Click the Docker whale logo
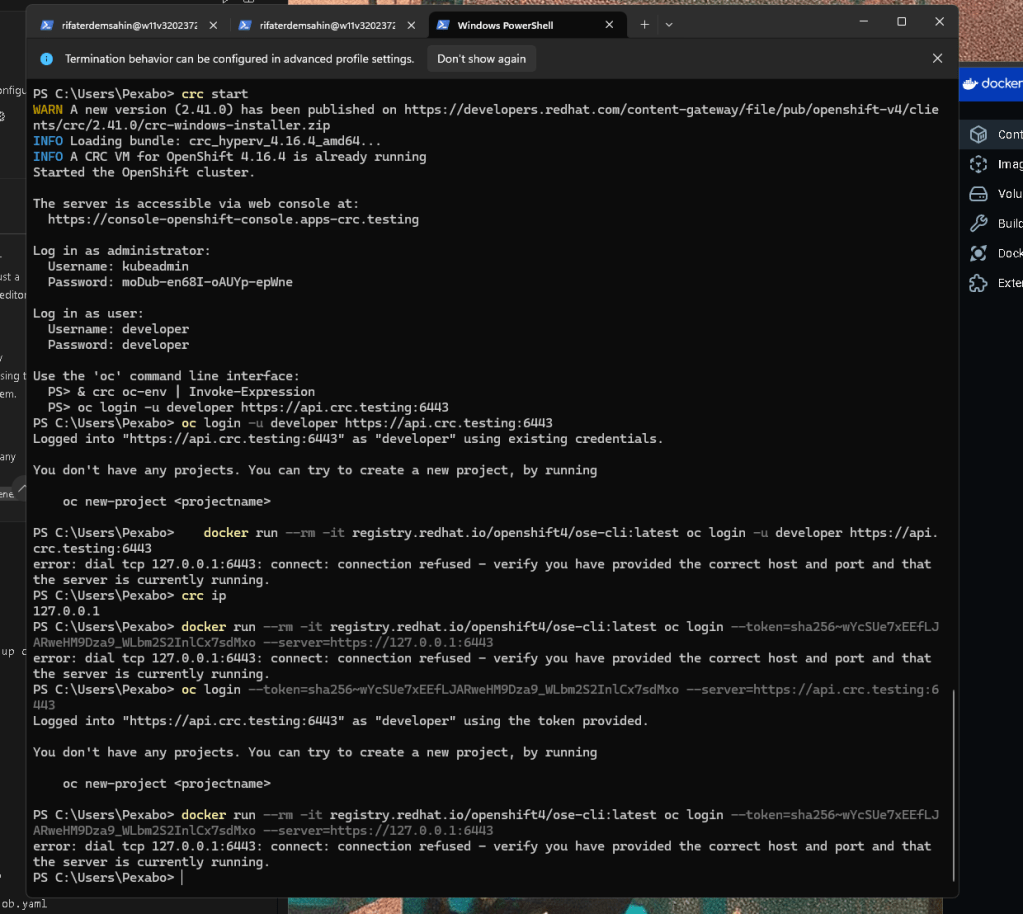This screenshot has width=1023, height=914. pos(970,84)
